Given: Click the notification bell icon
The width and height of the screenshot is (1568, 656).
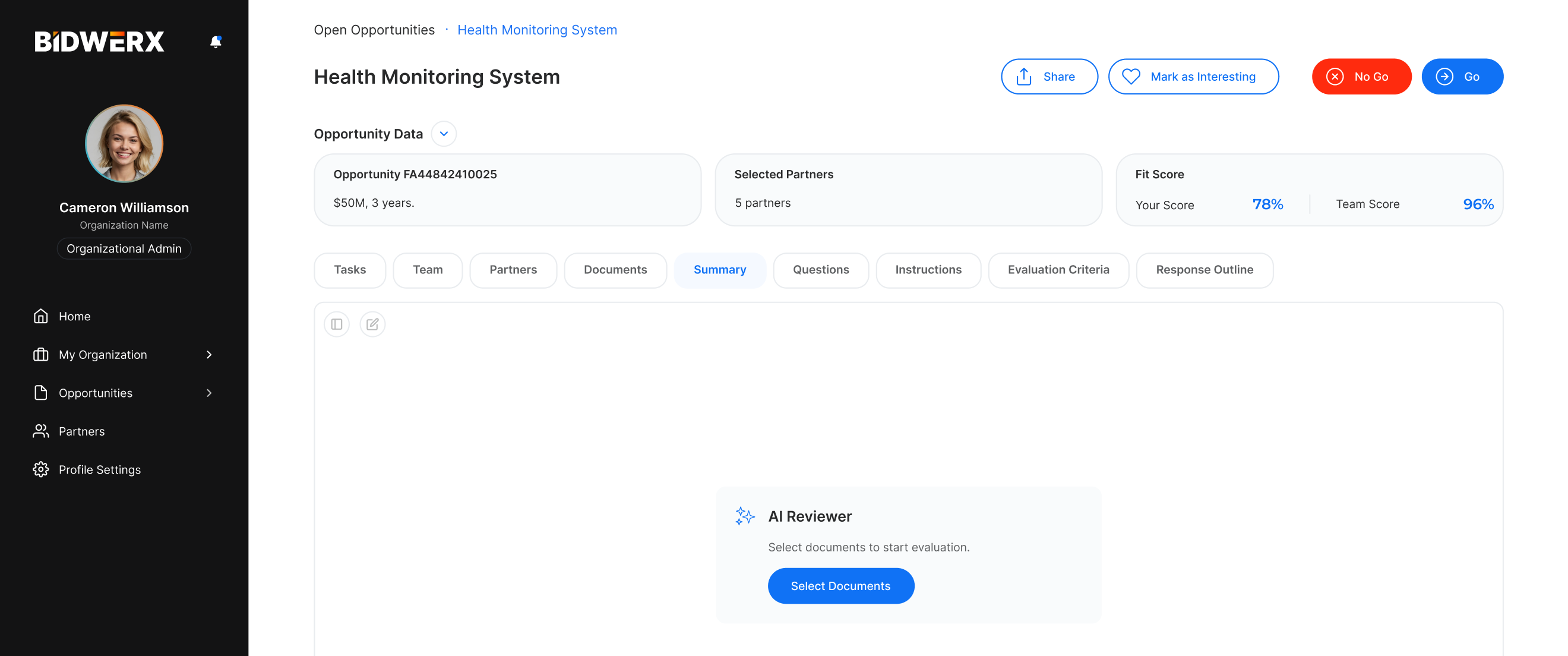Looking at the screenshot, I should coord(216,42).
